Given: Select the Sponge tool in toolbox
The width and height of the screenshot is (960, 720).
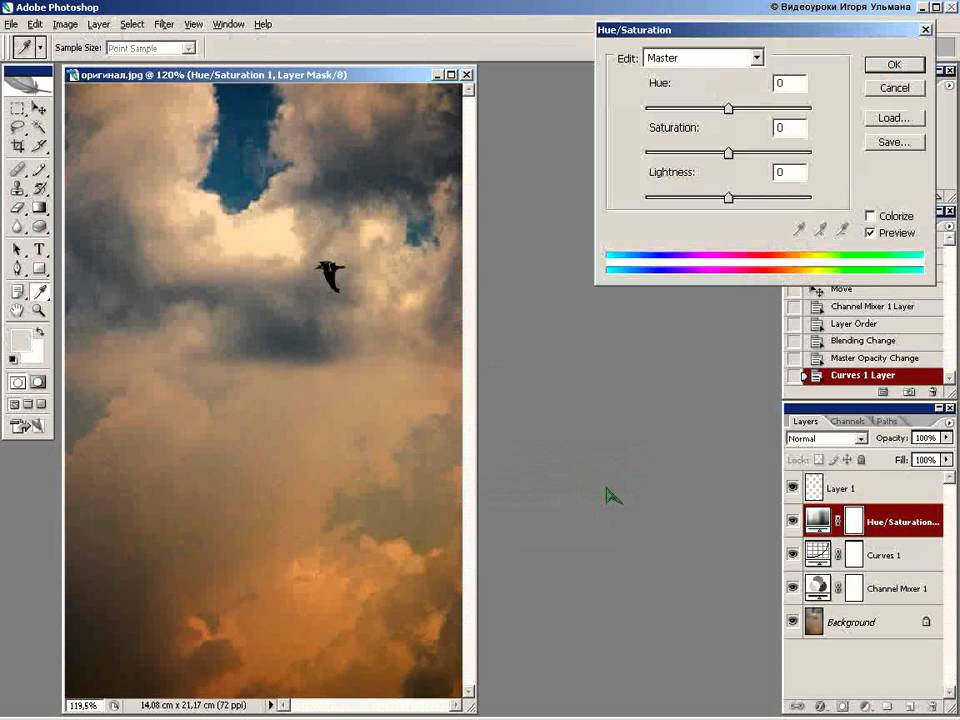Looking at the screenshot, I should point(39,227).
